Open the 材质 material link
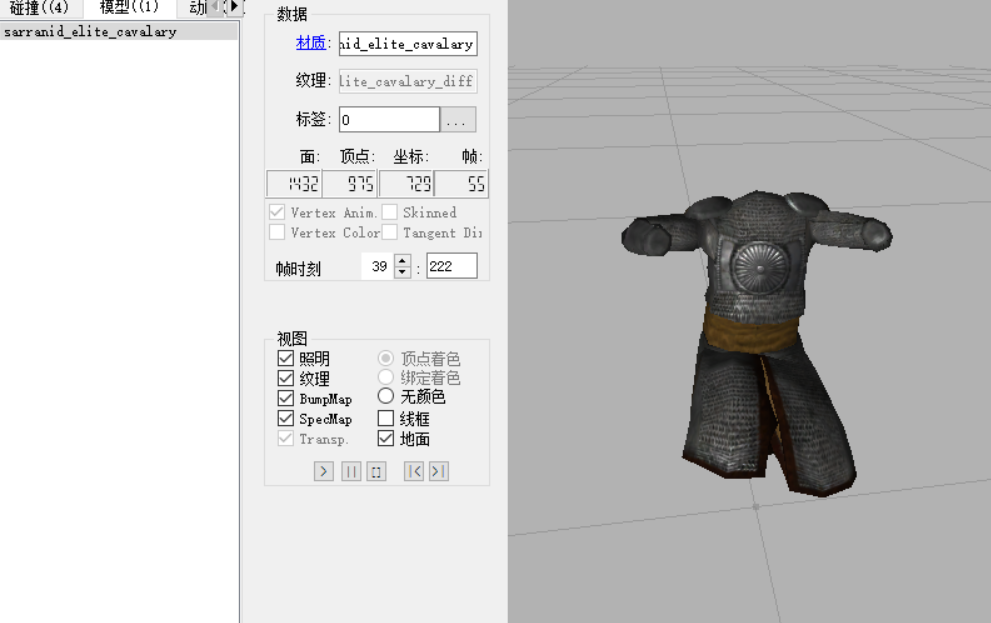The height and width of the screenshot is (623, 991). 310,43
